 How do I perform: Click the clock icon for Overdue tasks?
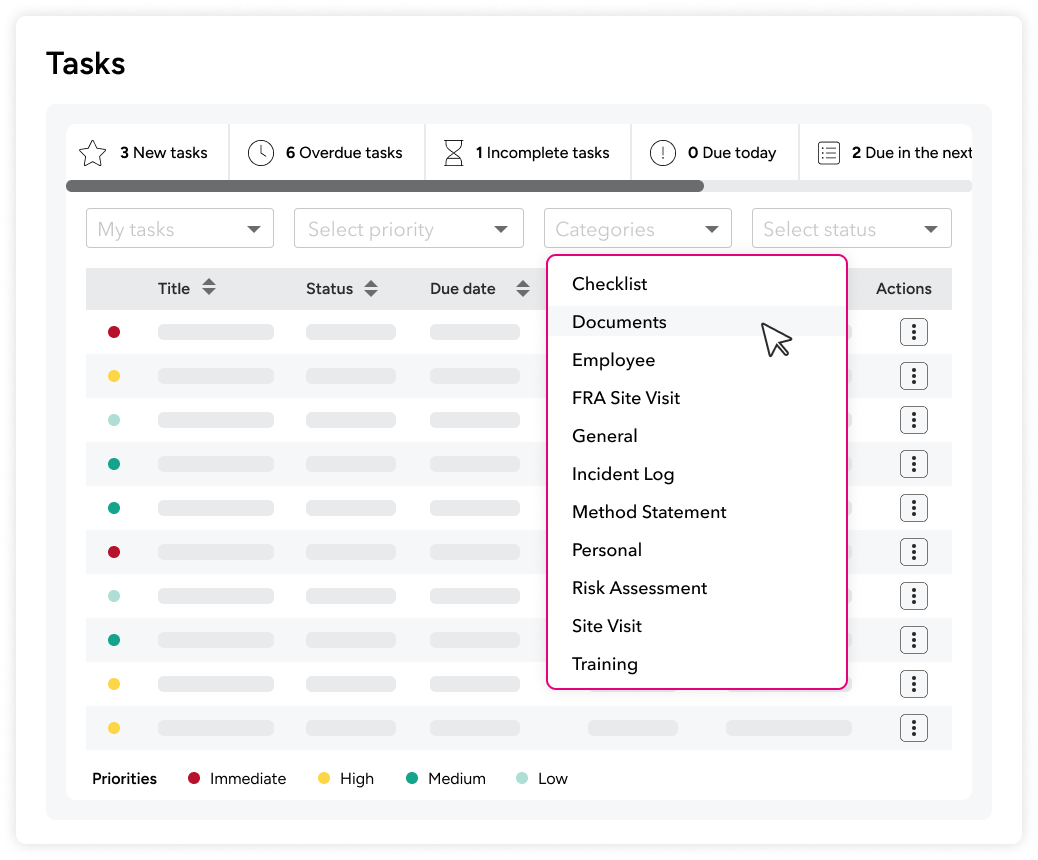tap(261, 153)
